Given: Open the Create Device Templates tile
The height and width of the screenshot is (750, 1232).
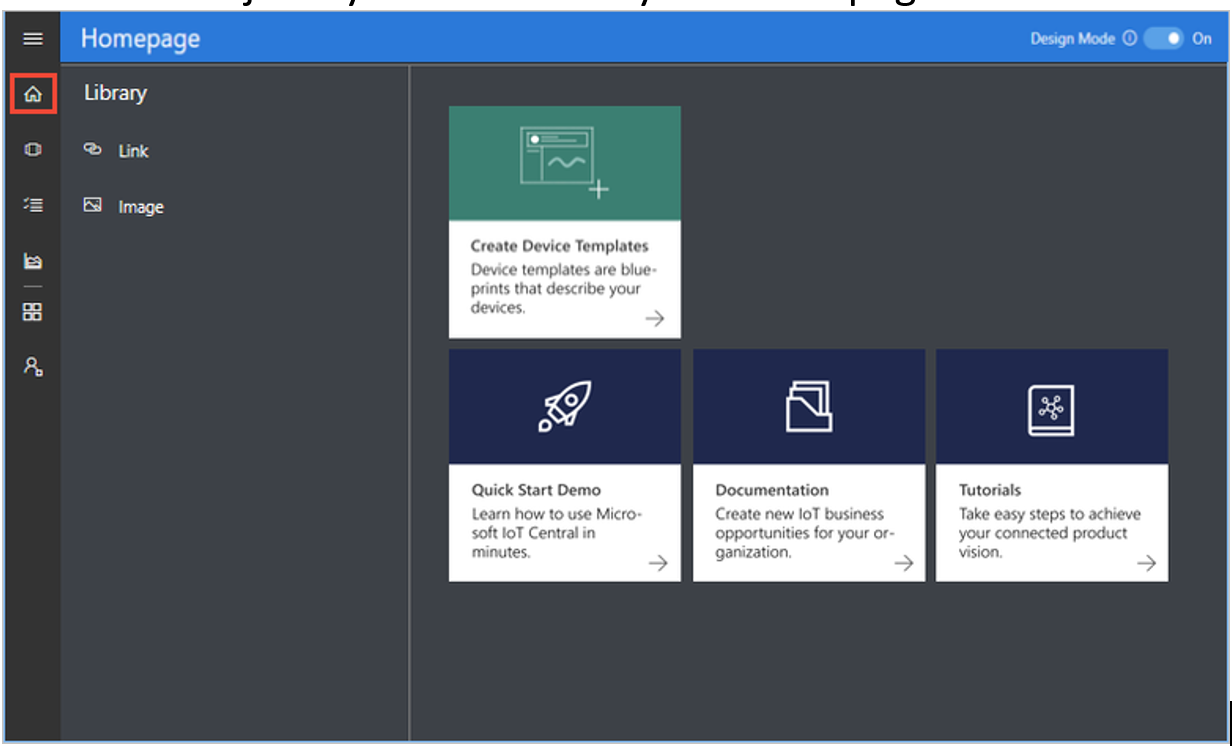Looking at the screenshot, I should point(565,222).
